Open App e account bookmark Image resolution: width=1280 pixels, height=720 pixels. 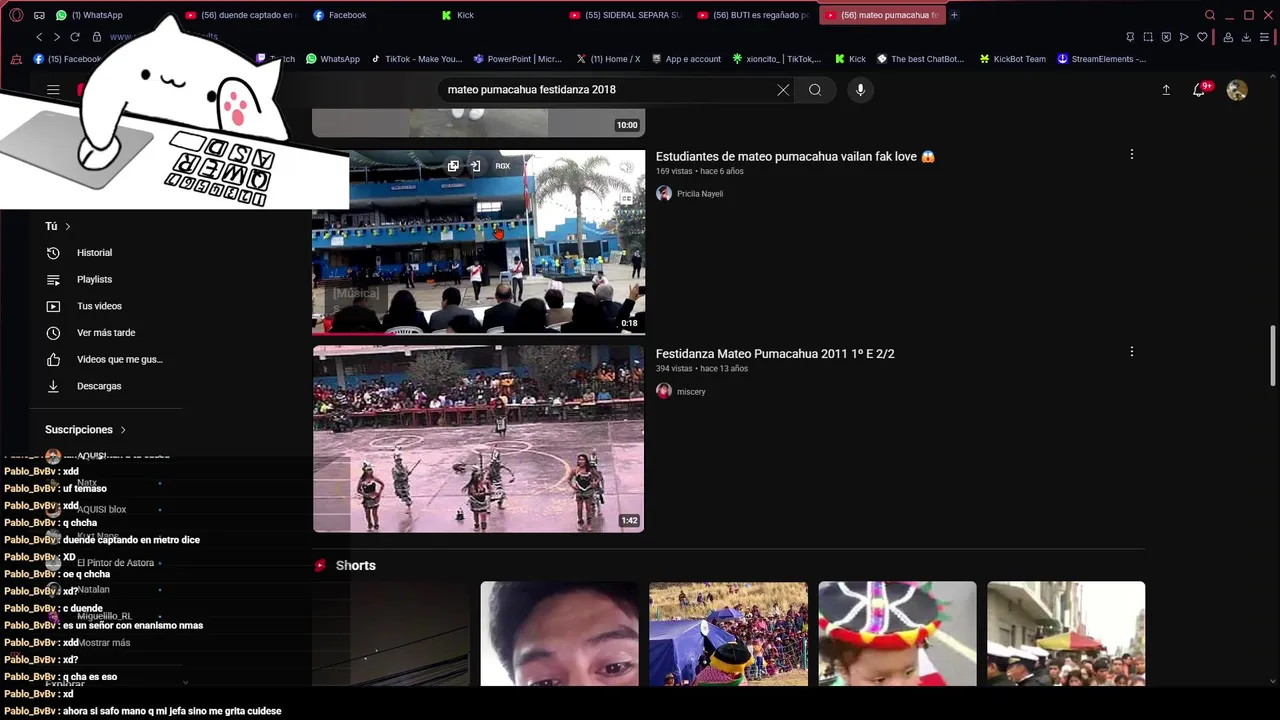[x=685, y=59]
